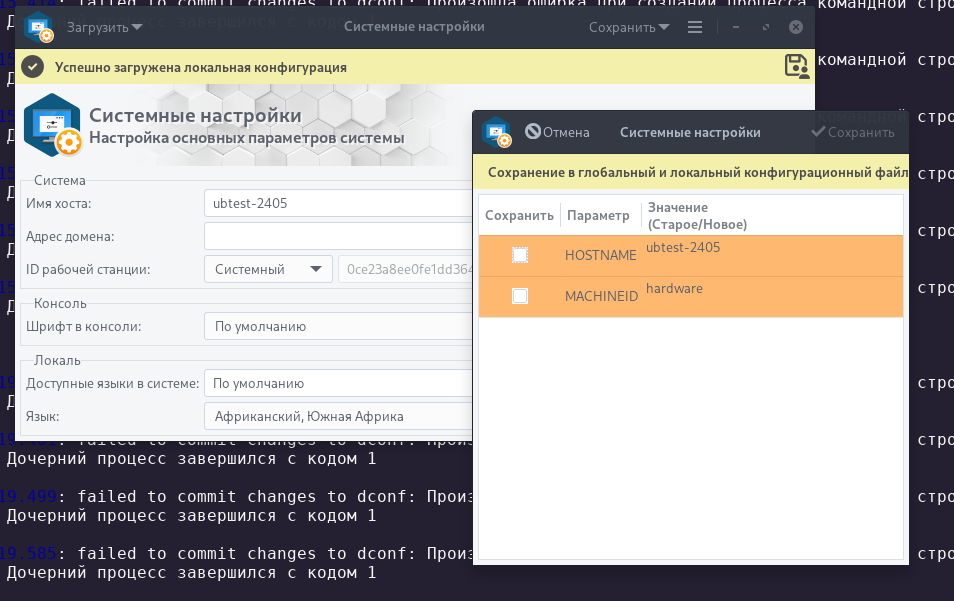954x601 pixels.
Task: Enable the HOSTNAME save checkbox
Action: click(x=520, y=255)
